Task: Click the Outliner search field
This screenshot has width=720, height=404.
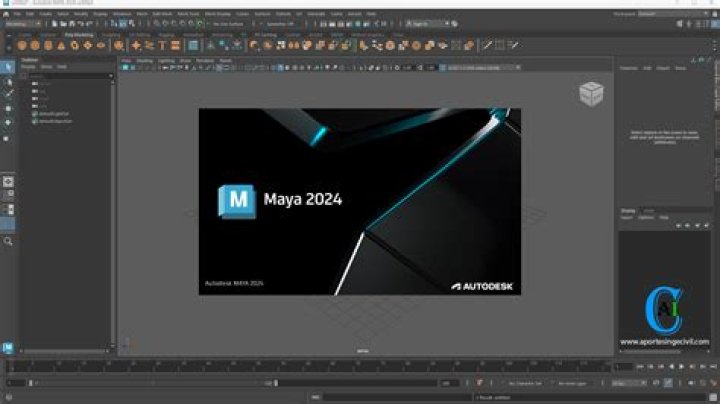Action: pos(71,76)
